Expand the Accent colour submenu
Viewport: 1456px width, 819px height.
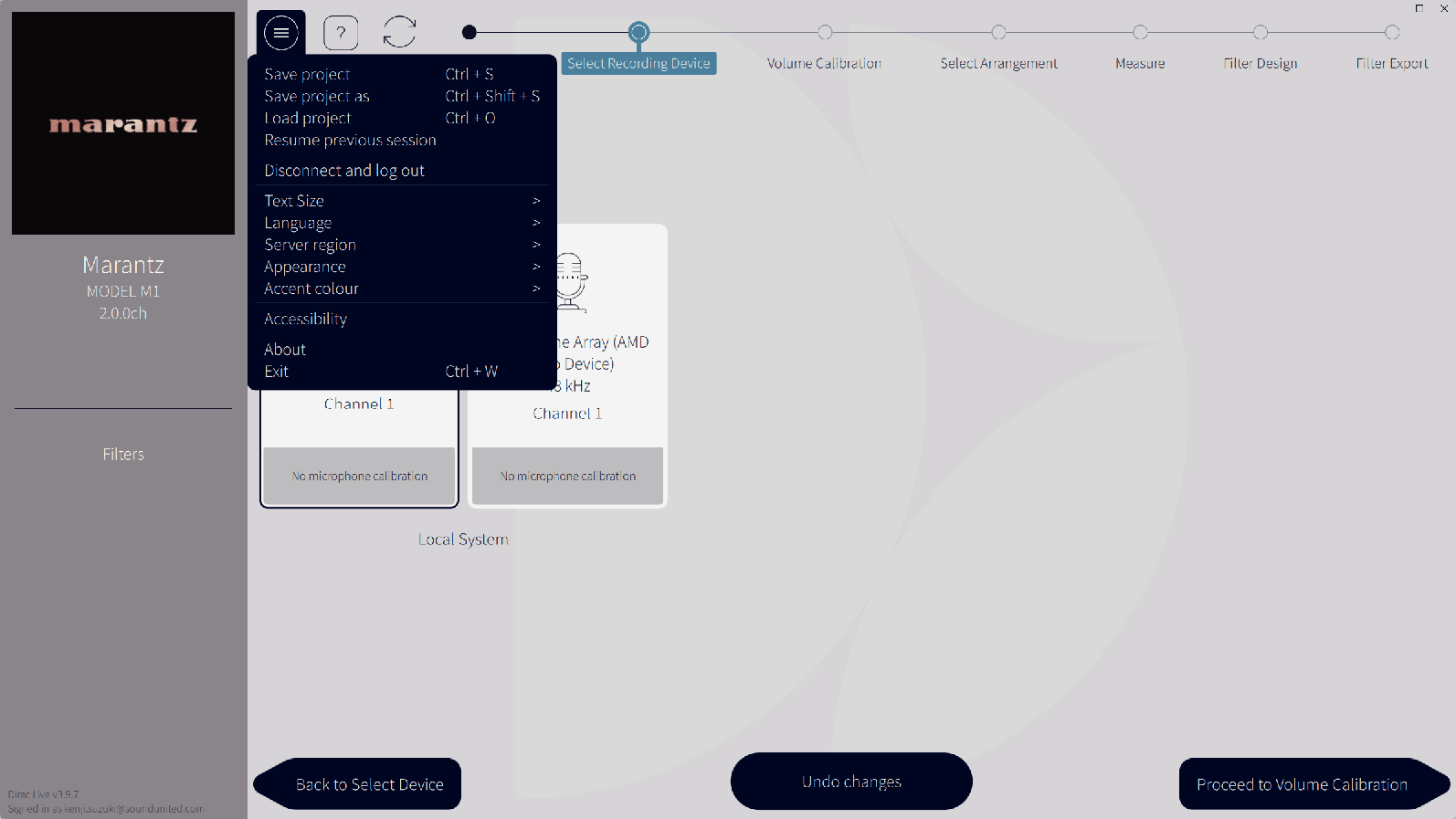pyautogui.click(x=403, y=289)
